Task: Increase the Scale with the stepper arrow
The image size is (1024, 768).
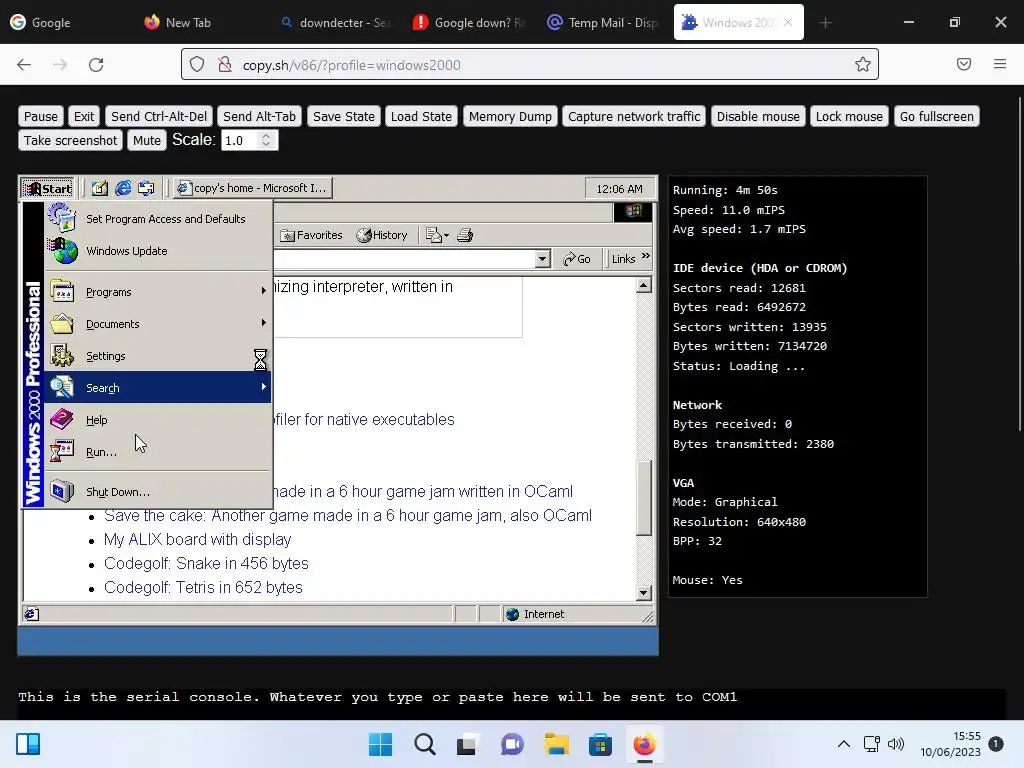Action: [x=266, y=136]
